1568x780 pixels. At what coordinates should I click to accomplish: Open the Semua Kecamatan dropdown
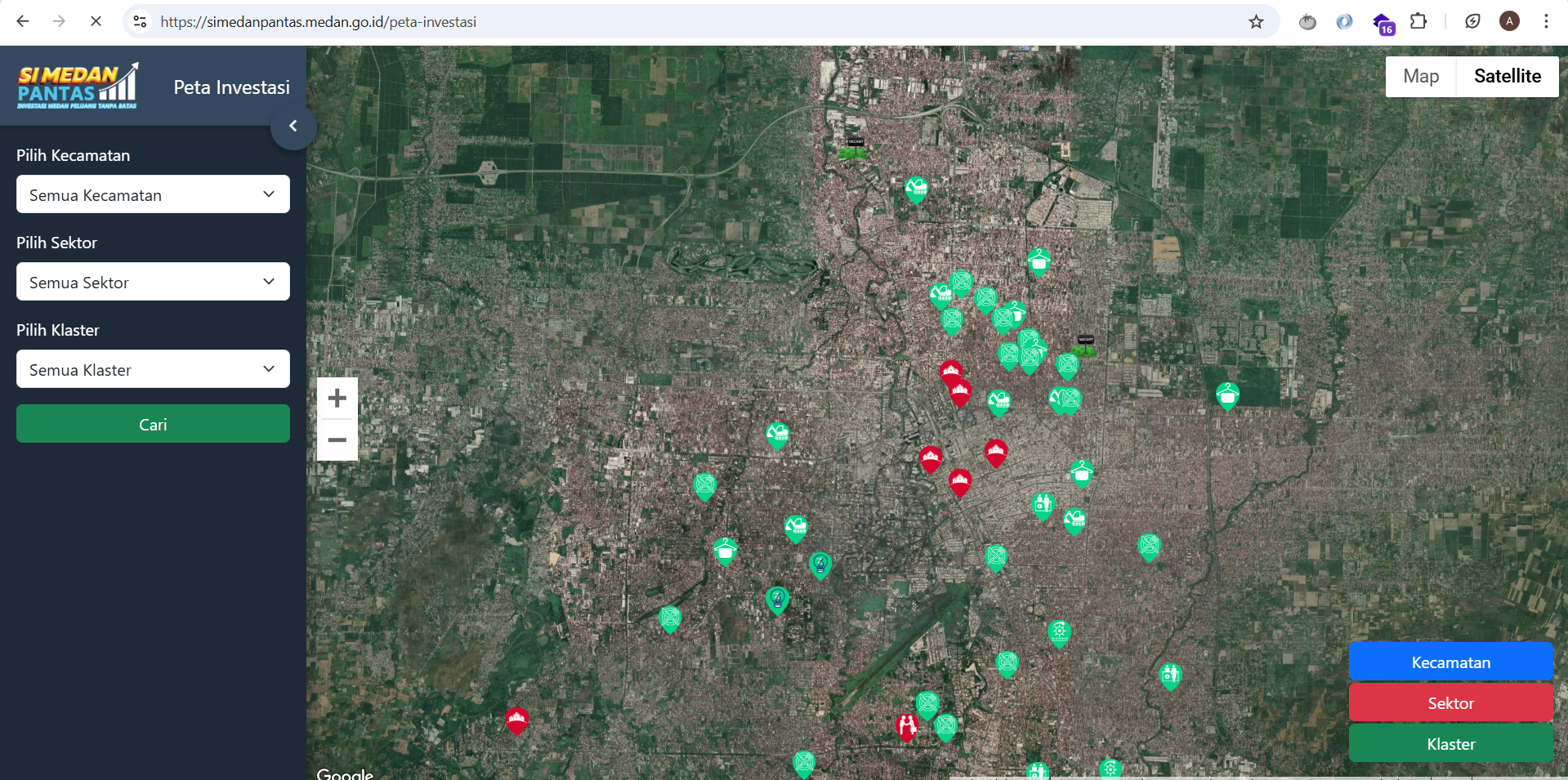(153, 194)
